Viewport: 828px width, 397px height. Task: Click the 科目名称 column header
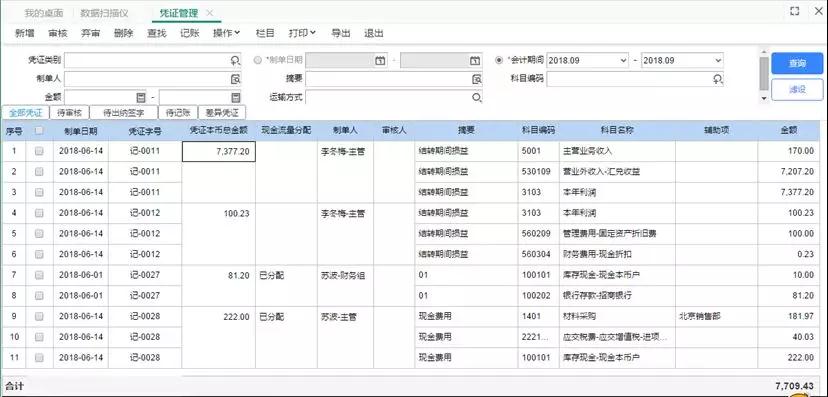coord(617,130)
